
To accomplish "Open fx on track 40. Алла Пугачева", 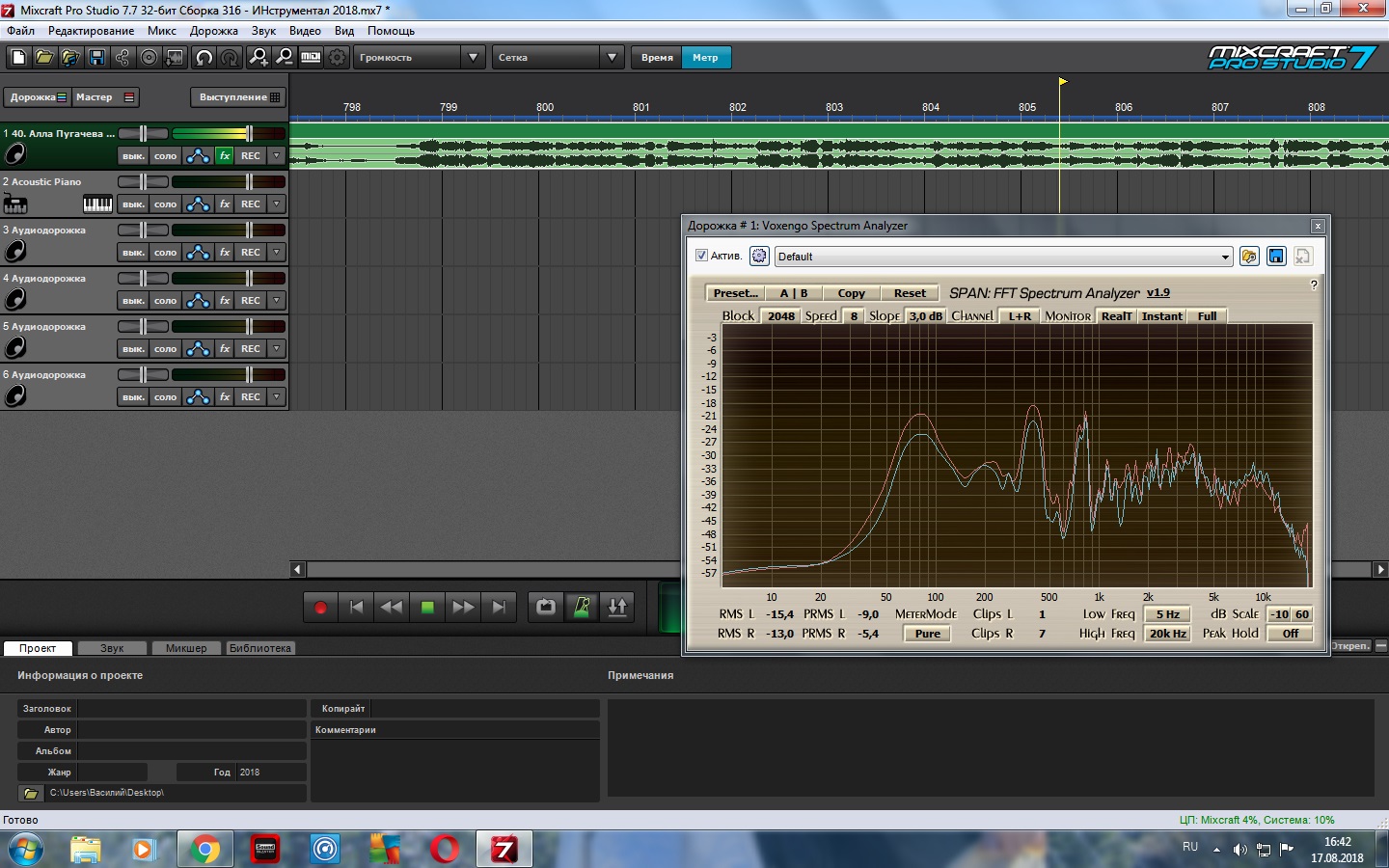I will click(x=225, y=156).
